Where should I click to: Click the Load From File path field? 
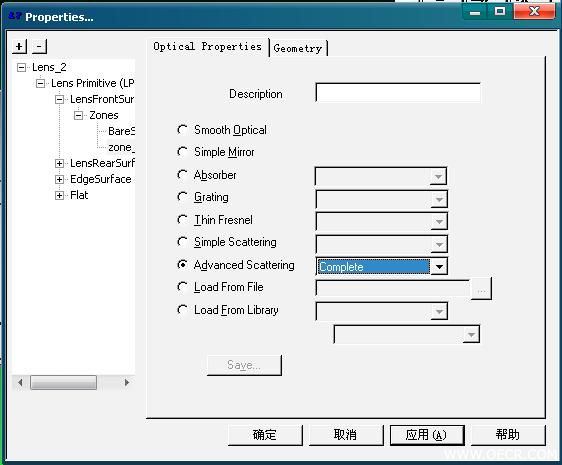pos(393,288)
